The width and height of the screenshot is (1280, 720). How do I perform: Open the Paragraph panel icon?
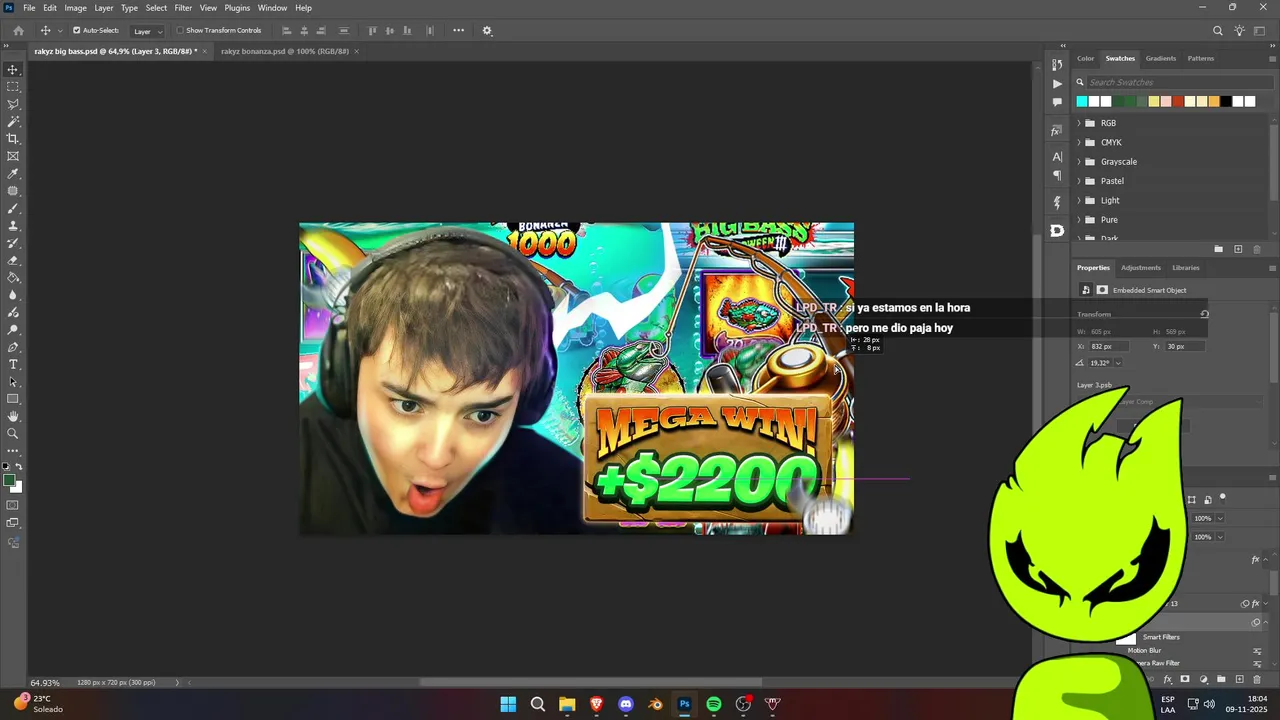pyautogui.click(x=1057, y=175)
